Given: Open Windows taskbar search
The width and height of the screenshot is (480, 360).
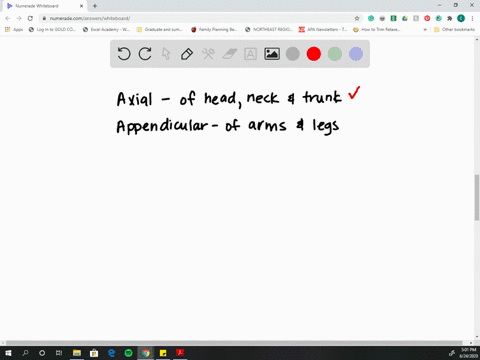Looking at the screenshot, I should [25, 353].
